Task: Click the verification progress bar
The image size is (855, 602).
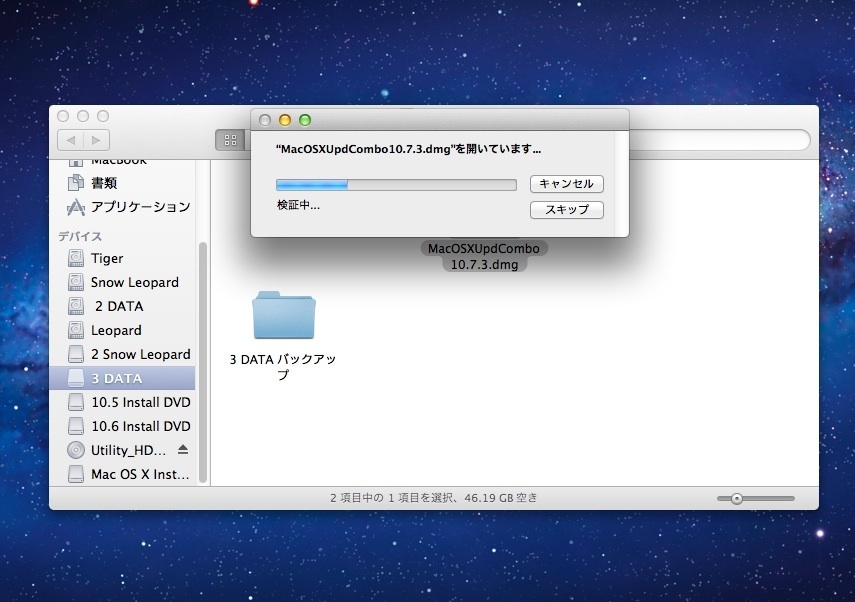Action: point(396,185)
